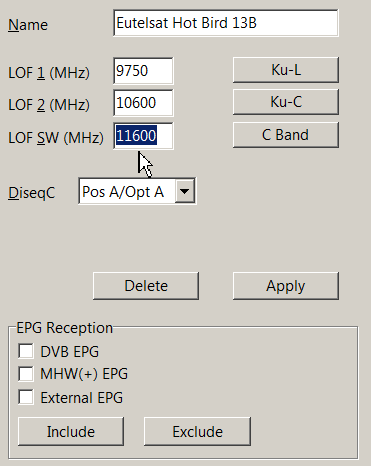Screen dimensions: 371x466
Task: Choose the C Band preset
Action: point(286,135)
